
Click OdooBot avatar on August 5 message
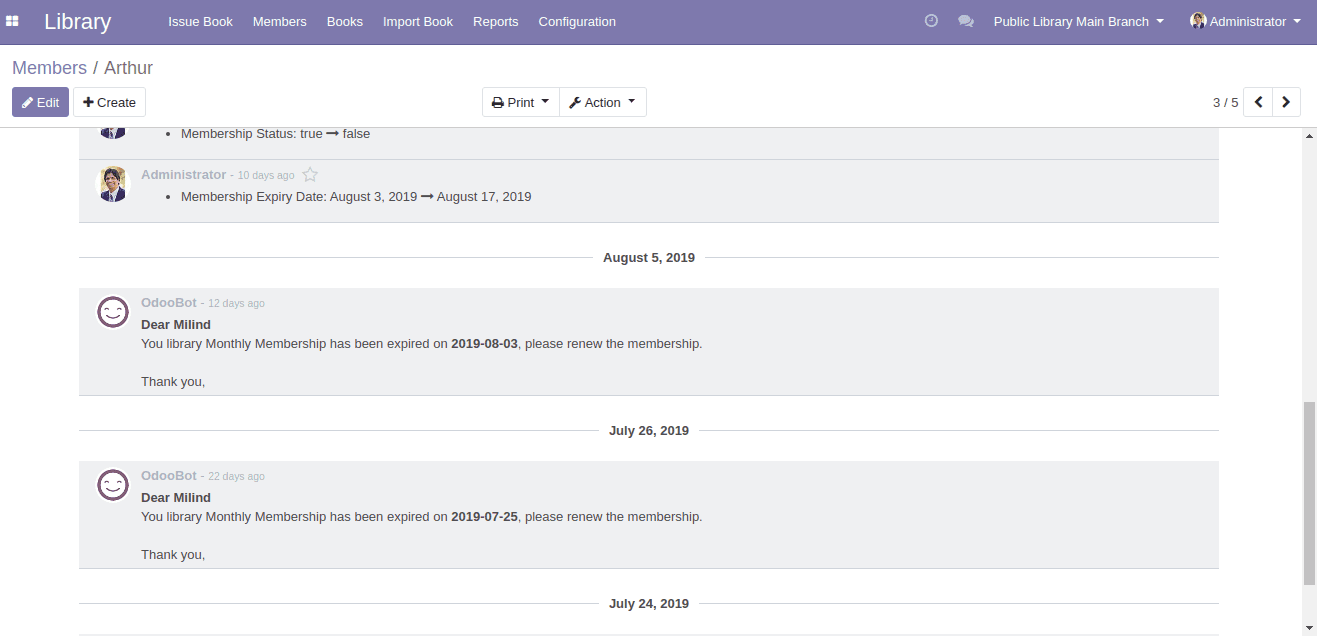[x=113, y=312]
